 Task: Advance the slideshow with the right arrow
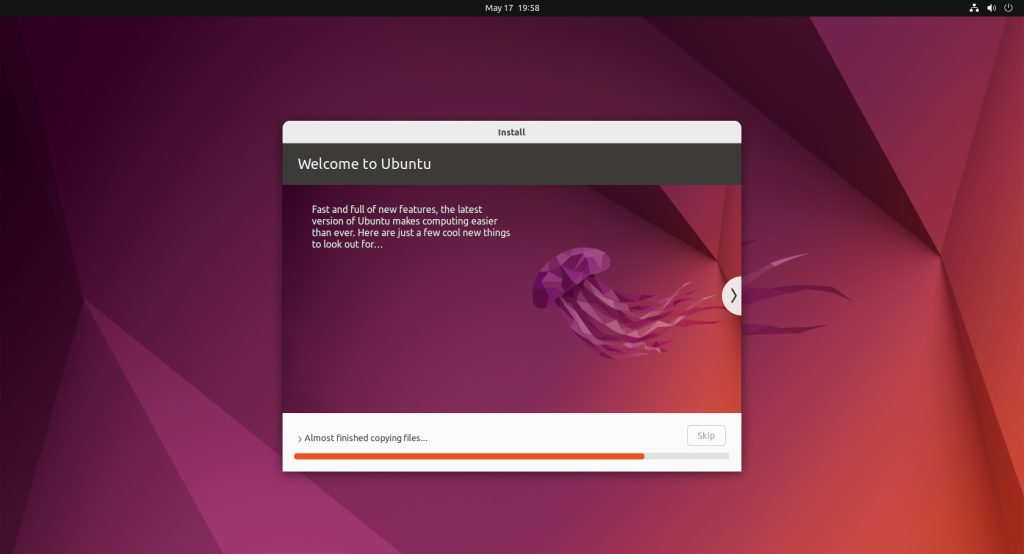(x=732, y=296)
